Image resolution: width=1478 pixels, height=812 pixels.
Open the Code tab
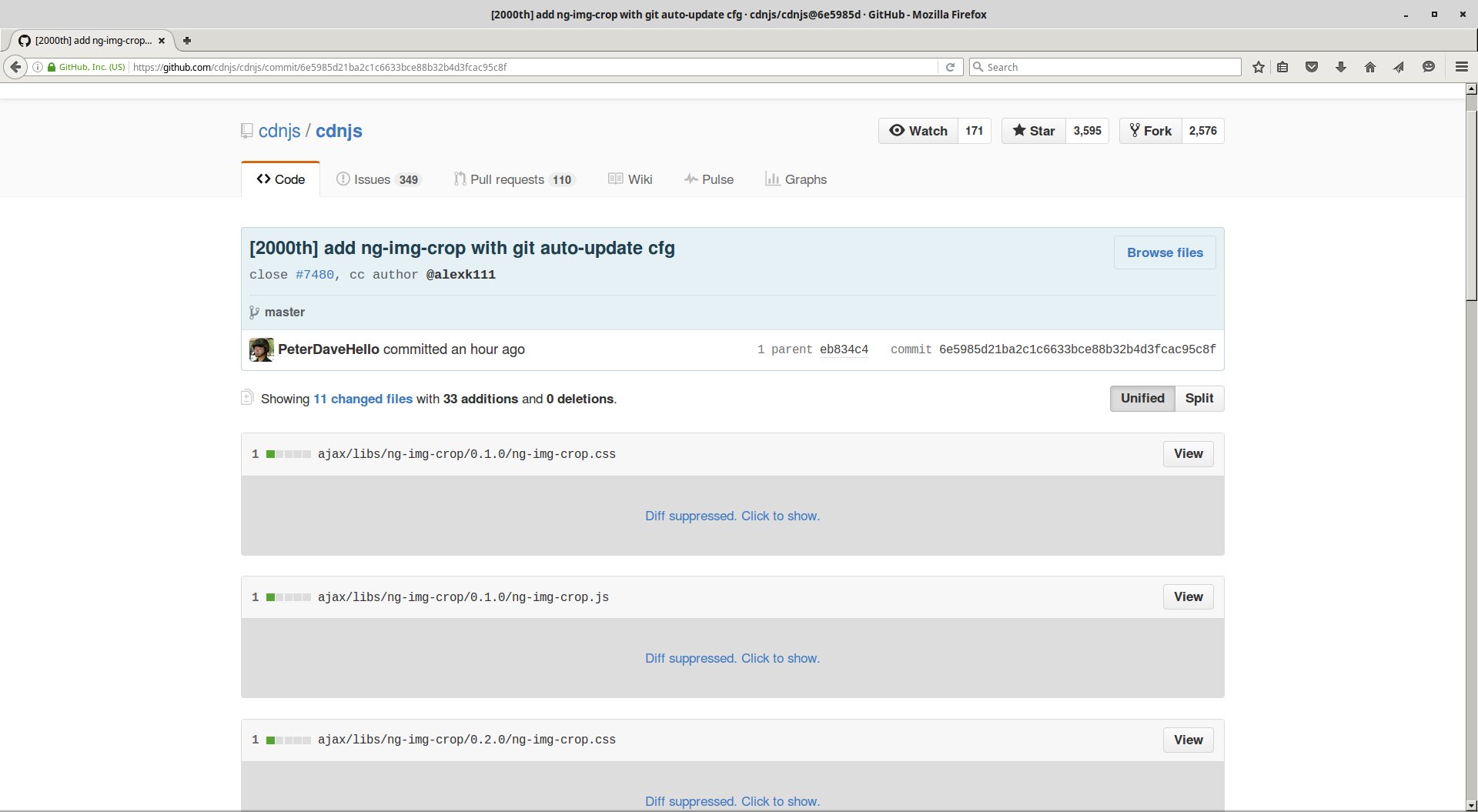[280, 179]
